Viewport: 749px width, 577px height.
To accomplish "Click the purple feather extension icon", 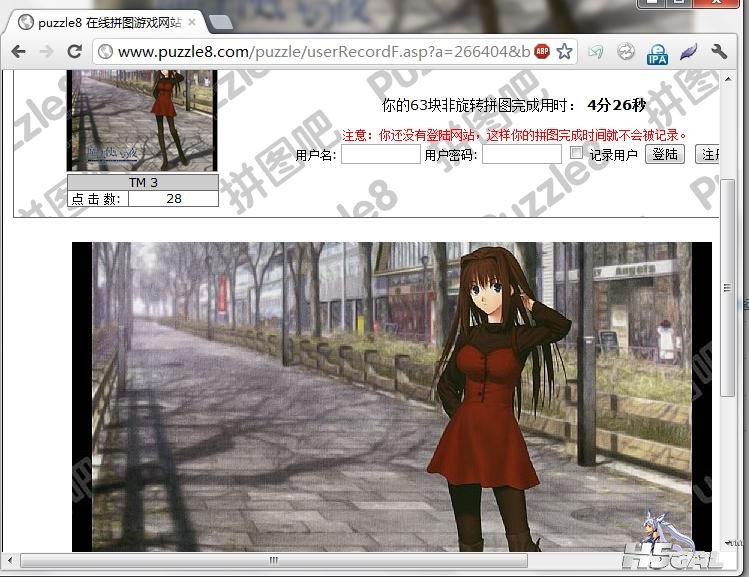I will [x=688, y=52].
